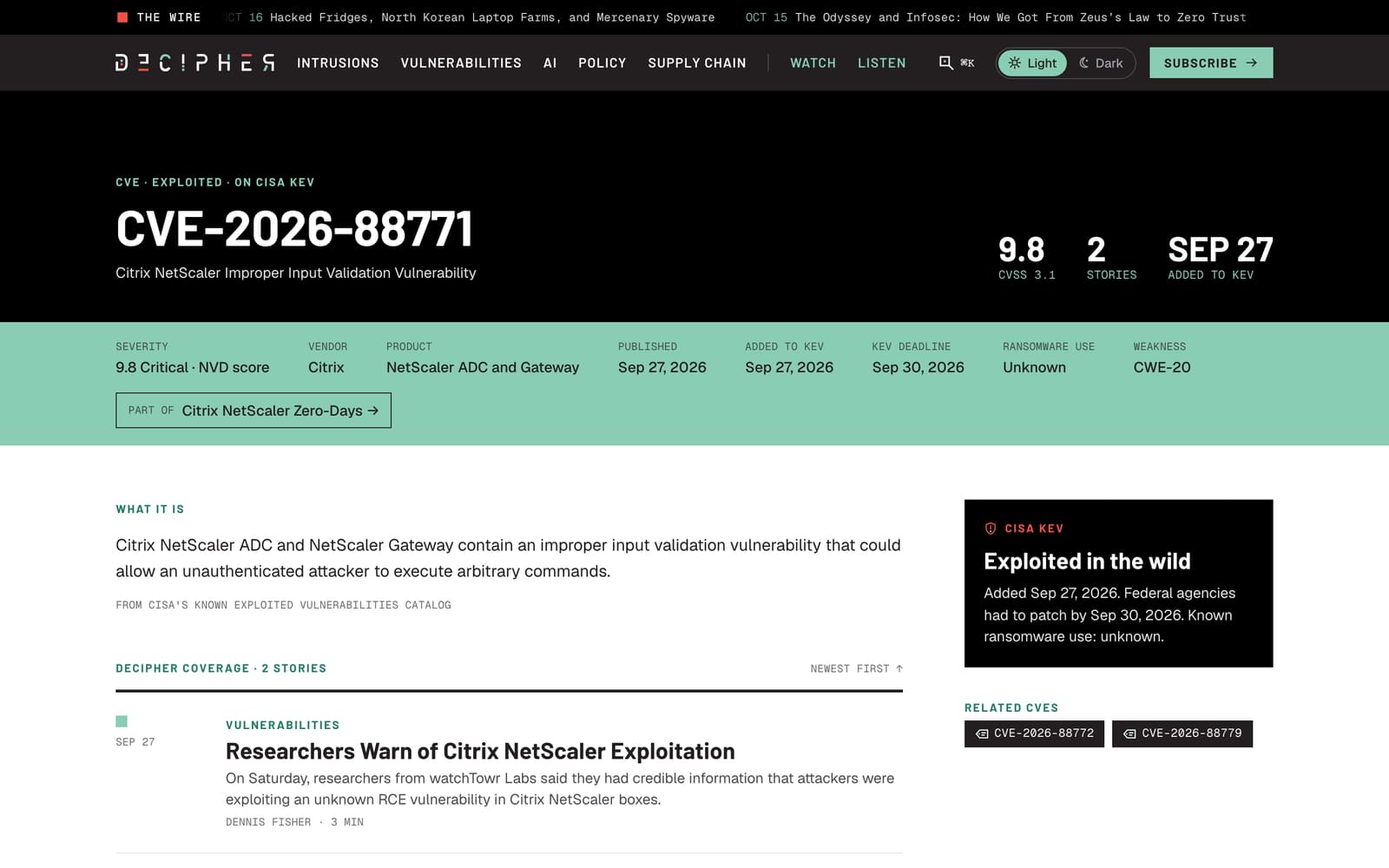Open the Policy section
This screenshot has width=1389, height=868.
[602, 62]
